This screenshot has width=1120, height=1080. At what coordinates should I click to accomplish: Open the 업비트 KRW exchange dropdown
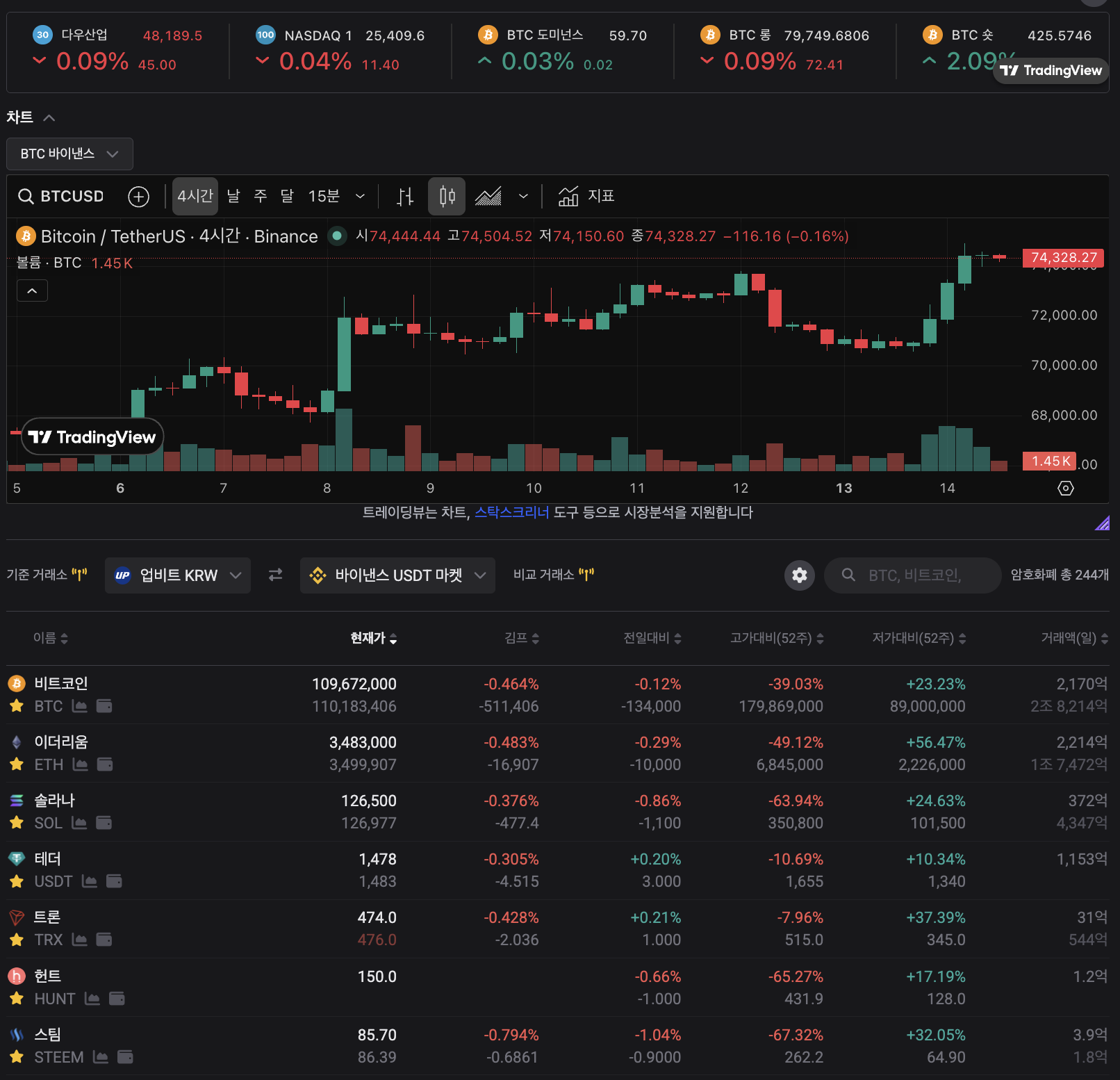coord(178,575)
